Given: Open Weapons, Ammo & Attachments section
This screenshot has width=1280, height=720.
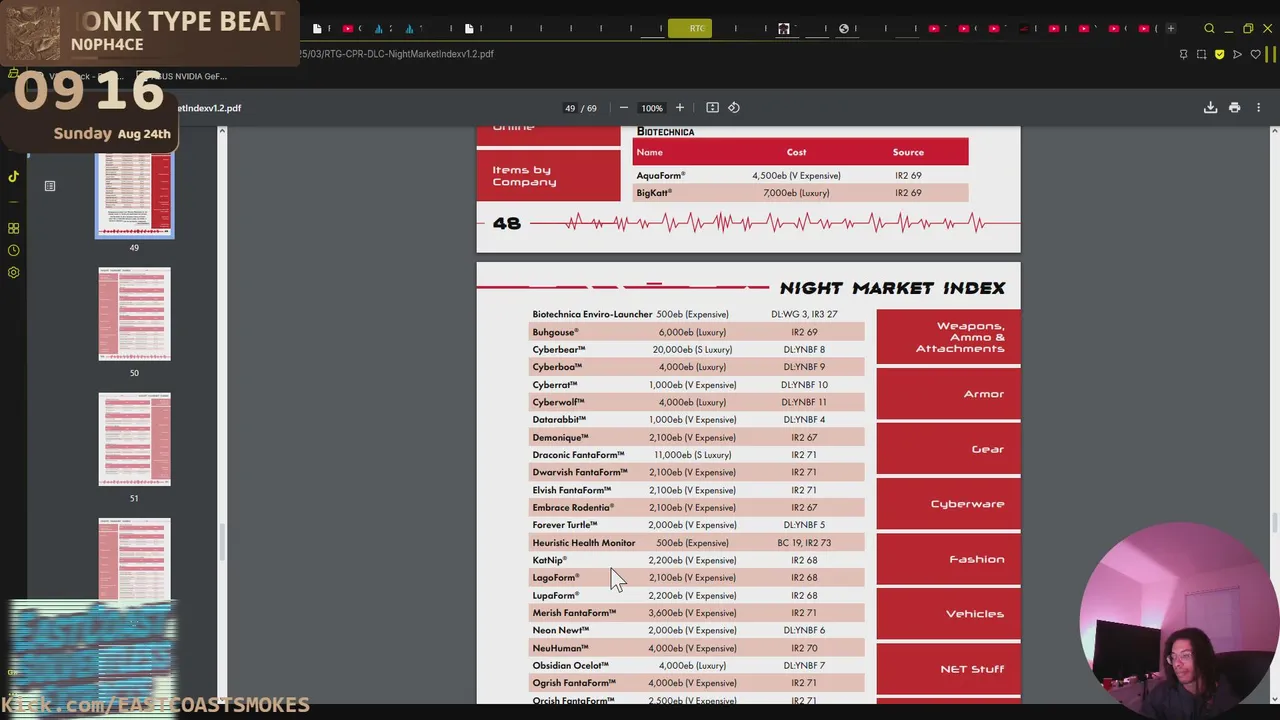Looking at the screenshot, I should click(948, 337).
